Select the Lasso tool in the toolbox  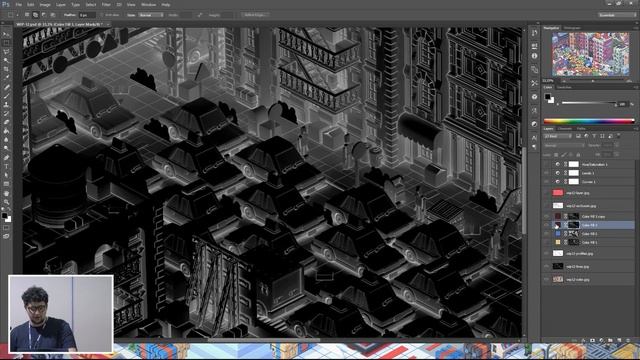6,52
